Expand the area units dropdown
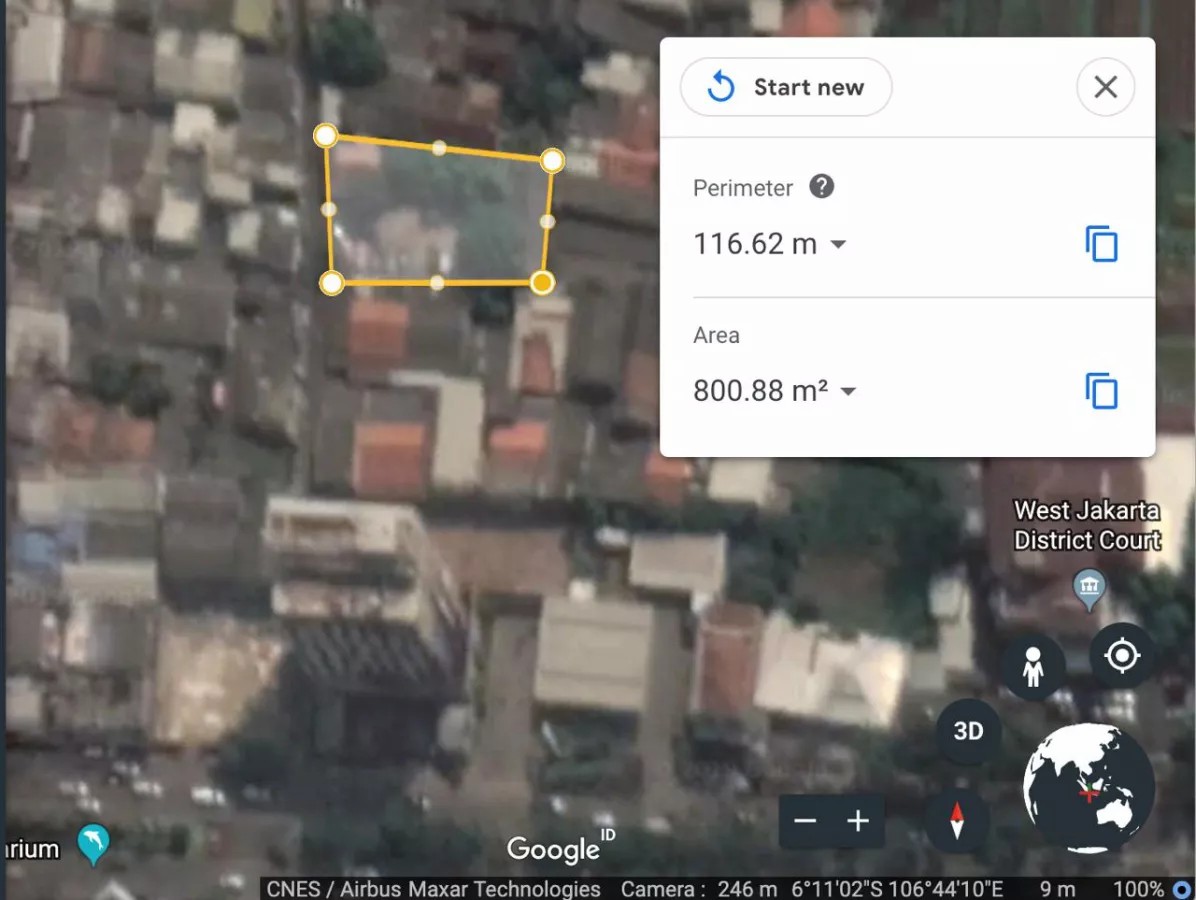 [x=848, y=391]
